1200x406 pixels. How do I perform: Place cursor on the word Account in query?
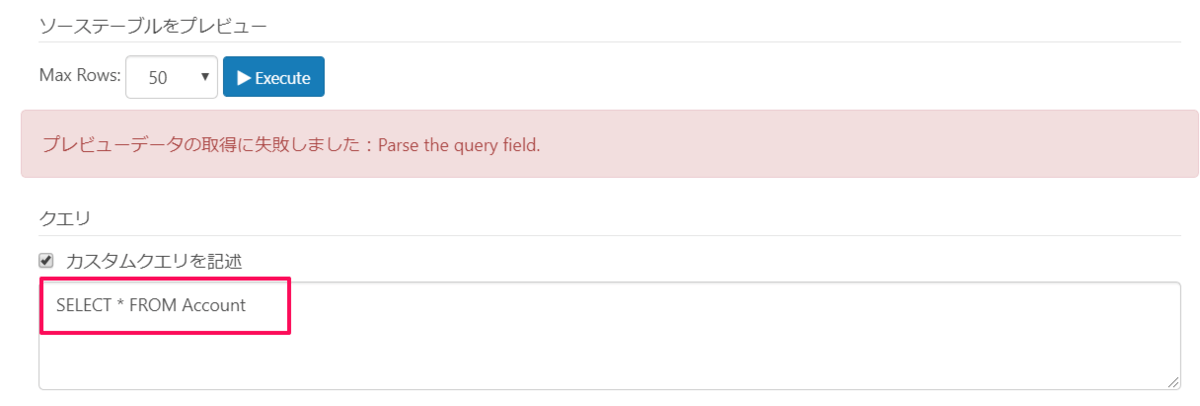tap(214, 305)
